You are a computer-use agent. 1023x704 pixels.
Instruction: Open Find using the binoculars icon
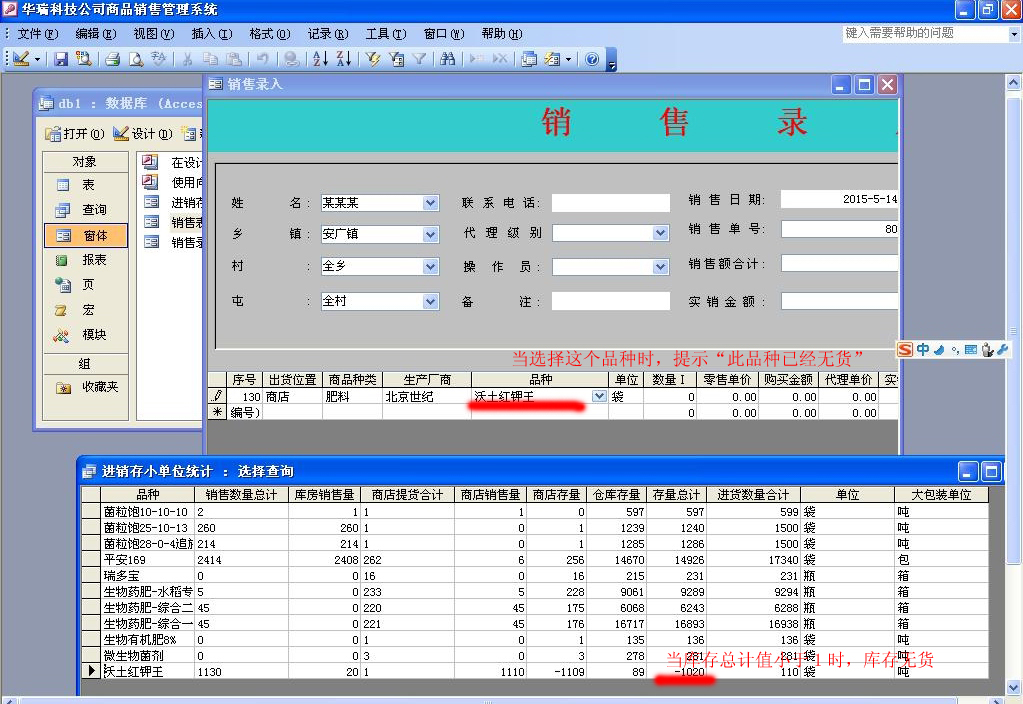(x=447, y=60)
